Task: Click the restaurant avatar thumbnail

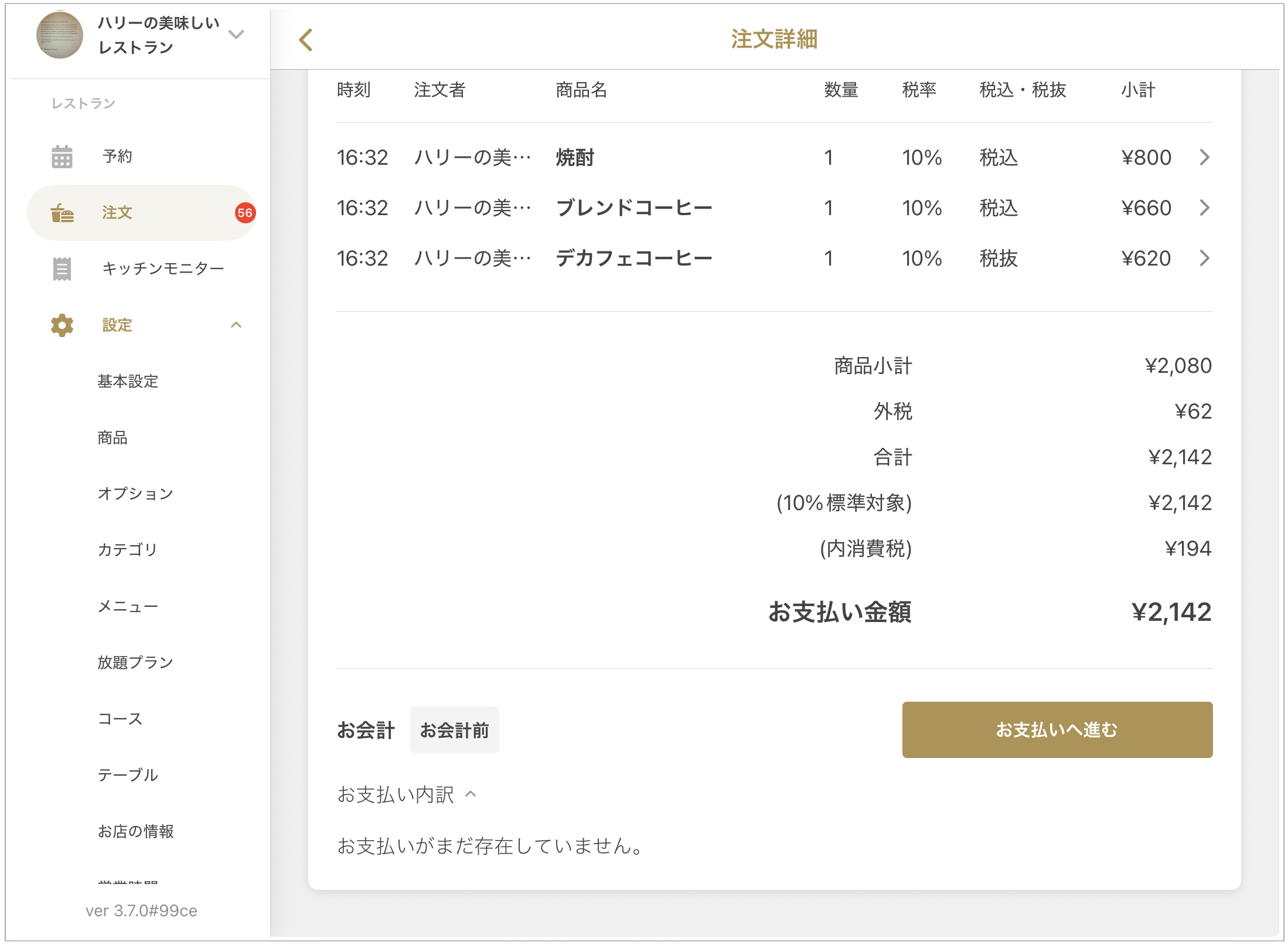Action: tap(60, 35)
